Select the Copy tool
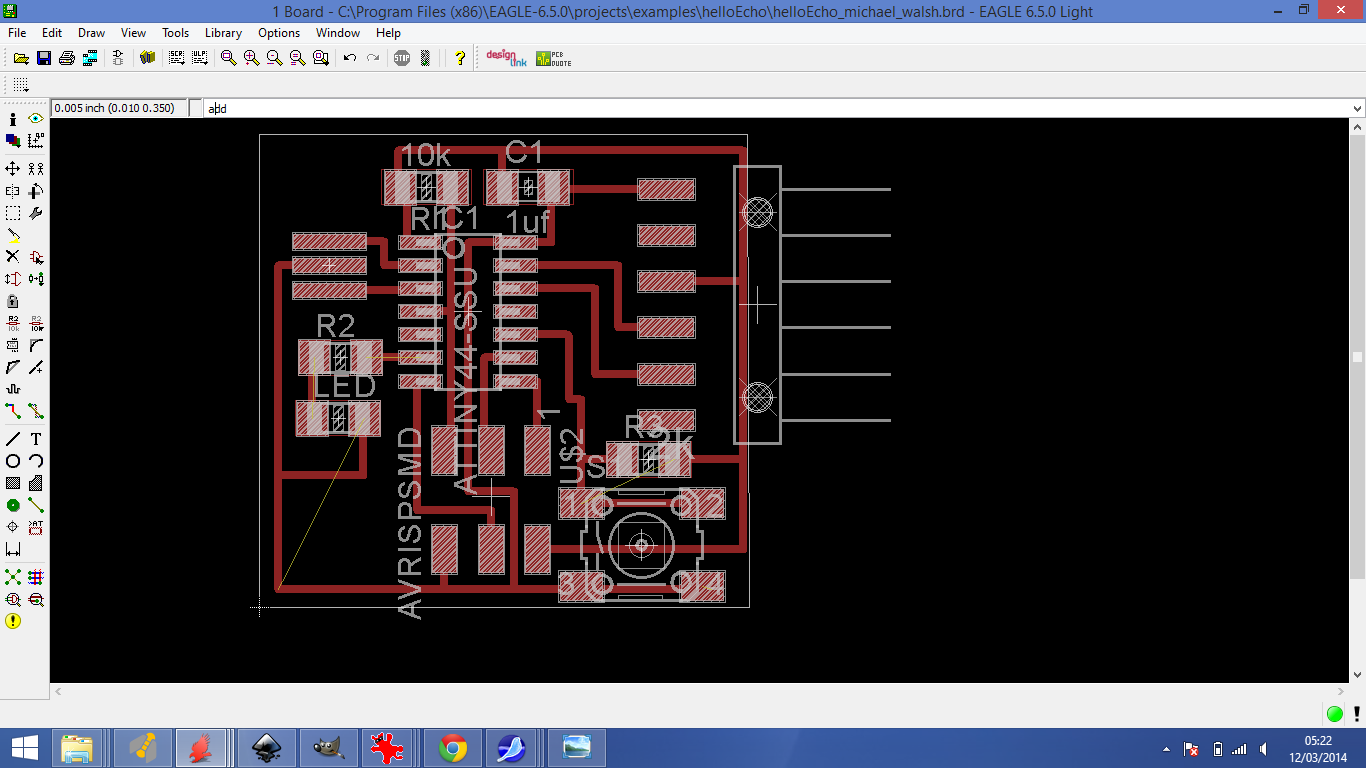Screen dimensions: 1366x768 point(36,169)
